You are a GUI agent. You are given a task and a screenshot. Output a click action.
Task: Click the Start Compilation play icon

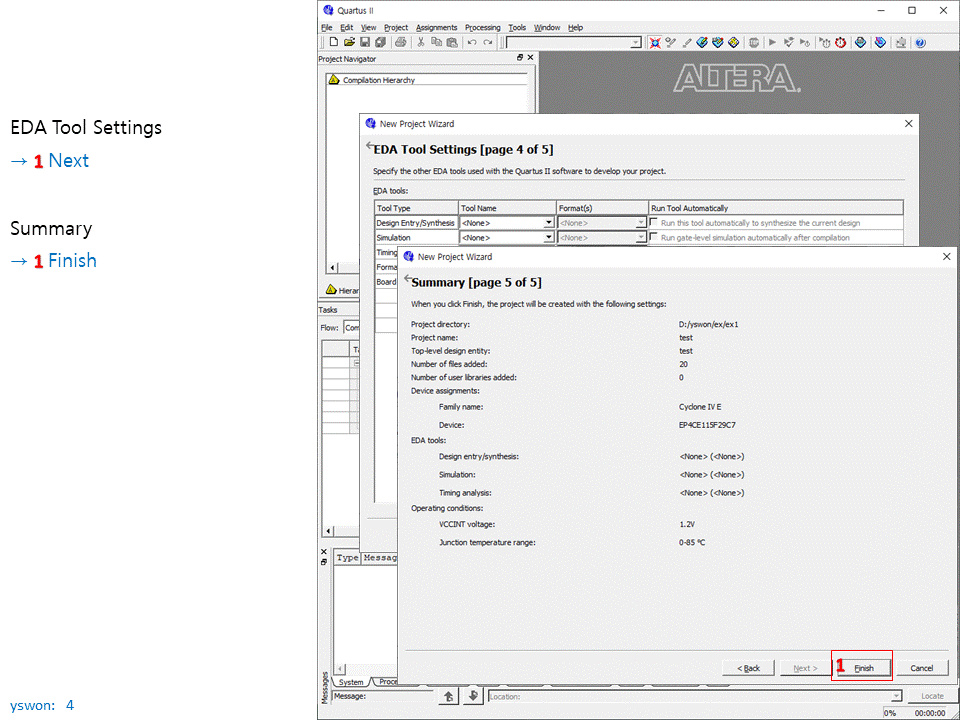point(773,42)
